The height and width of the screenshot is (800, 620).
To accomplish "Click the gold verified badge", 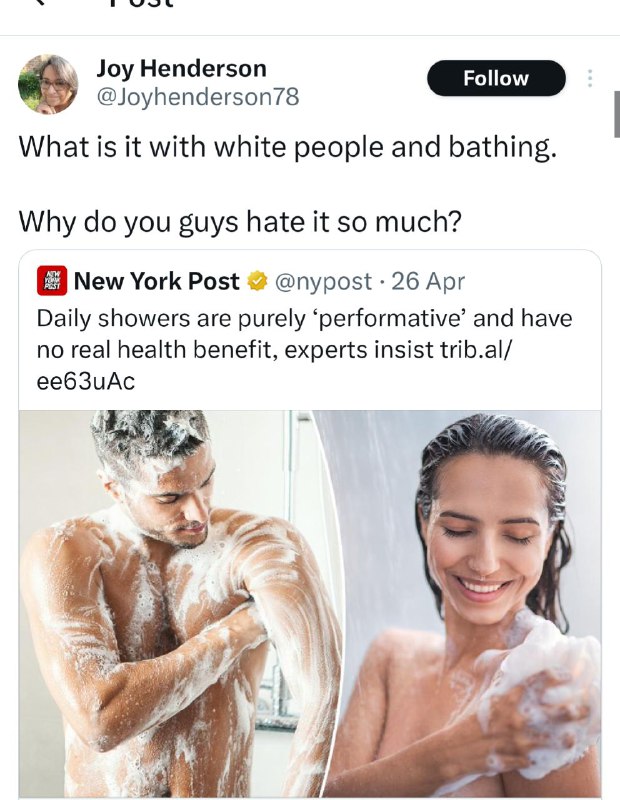I will tap(258, 281).
